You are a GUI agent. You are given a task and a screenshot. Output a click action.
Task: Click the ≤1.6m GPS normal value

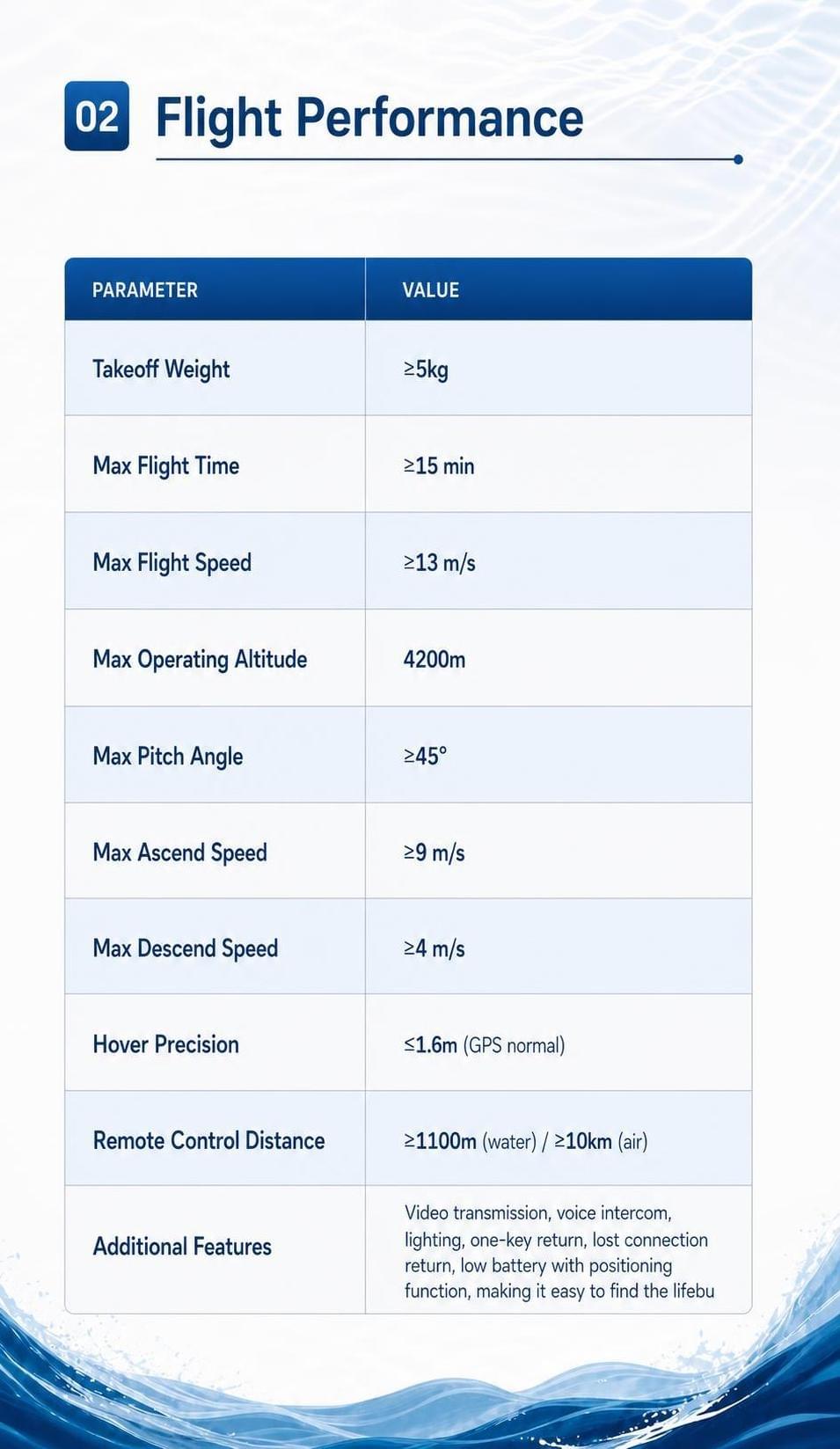(x=484, y=1045)
